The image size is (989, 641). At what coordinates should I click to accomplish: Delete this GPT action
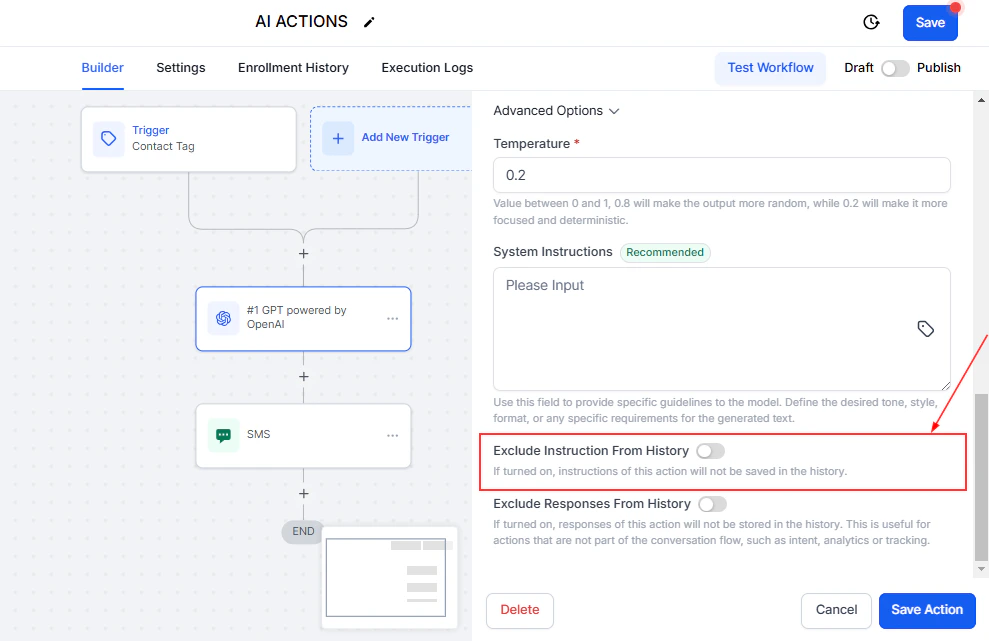click(x=519, y=610)
